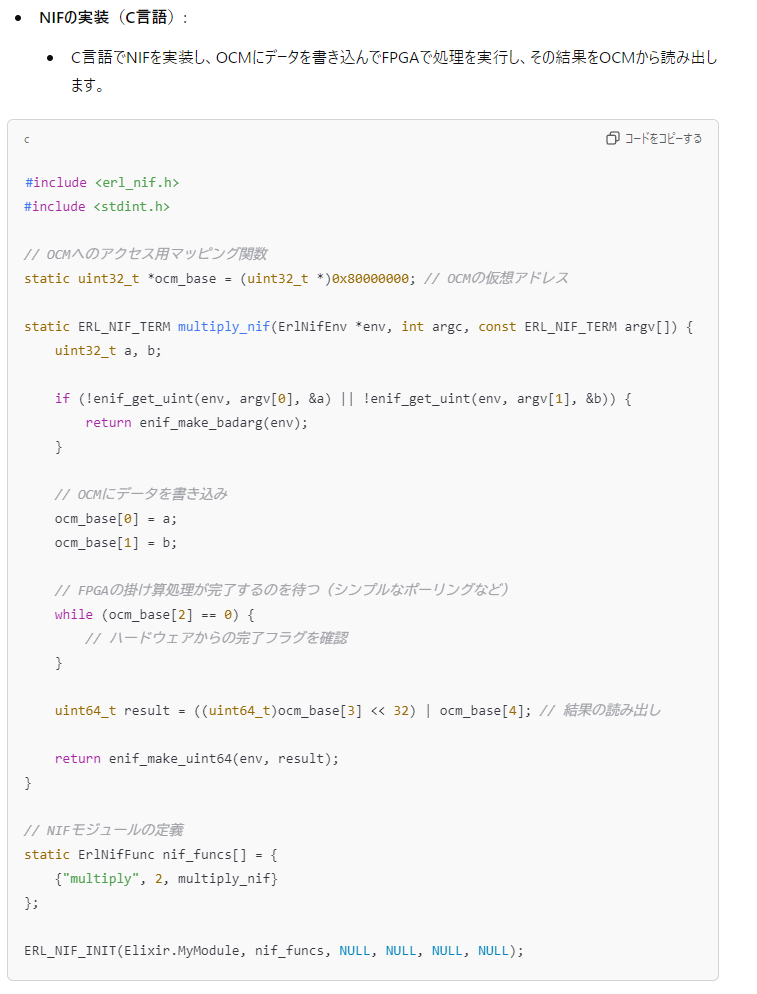
Task: Click the line ocm_base[0] = a;
Action: point(115,519)
